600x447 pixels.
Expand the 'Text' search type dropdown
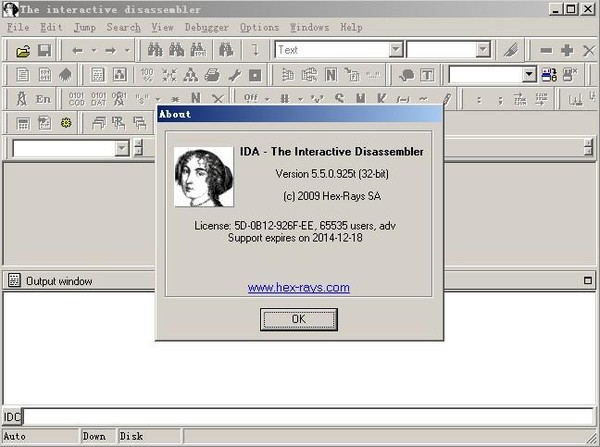point(396,50)
